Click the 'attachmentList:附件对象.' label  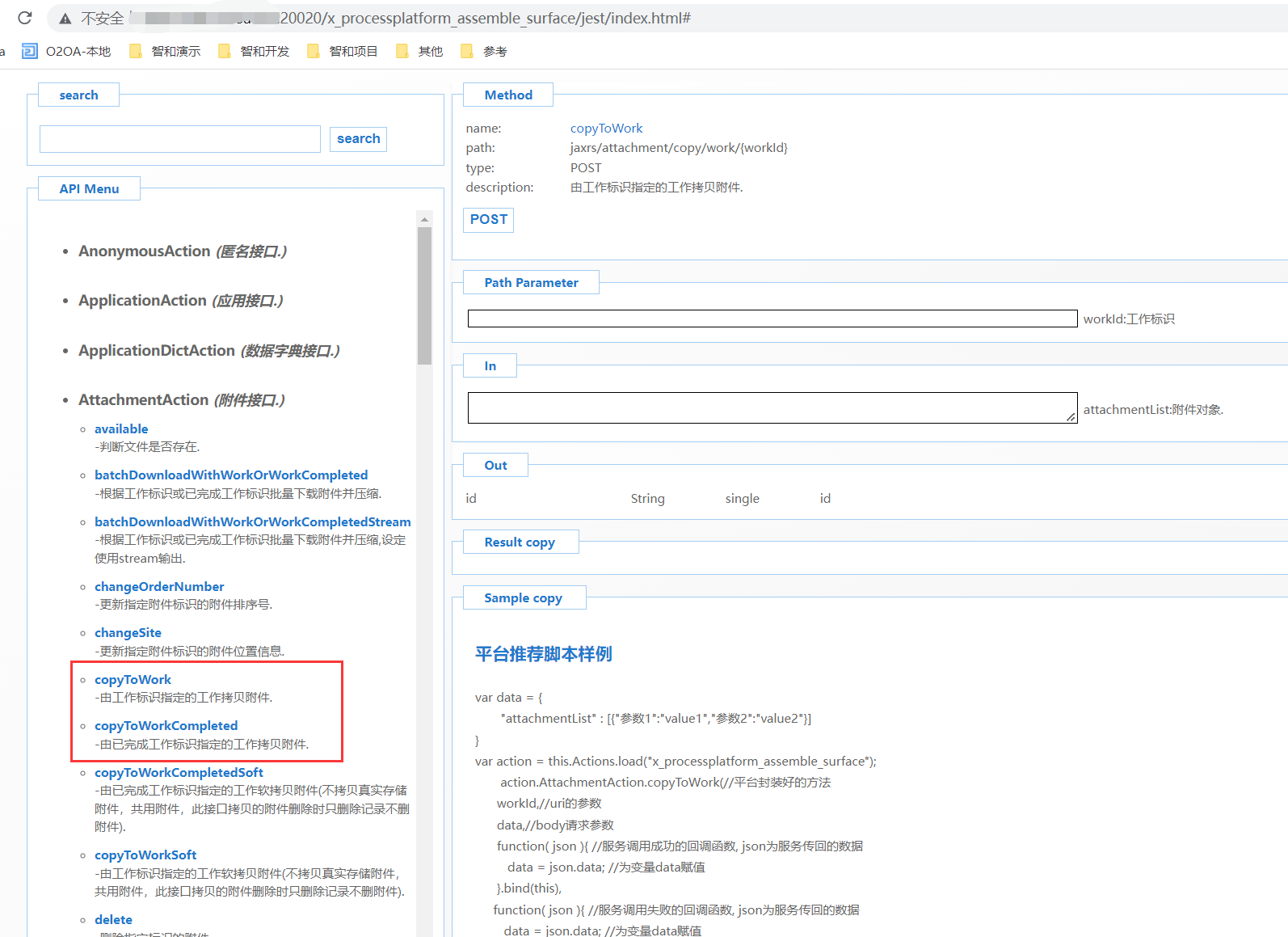[1153, 410]
